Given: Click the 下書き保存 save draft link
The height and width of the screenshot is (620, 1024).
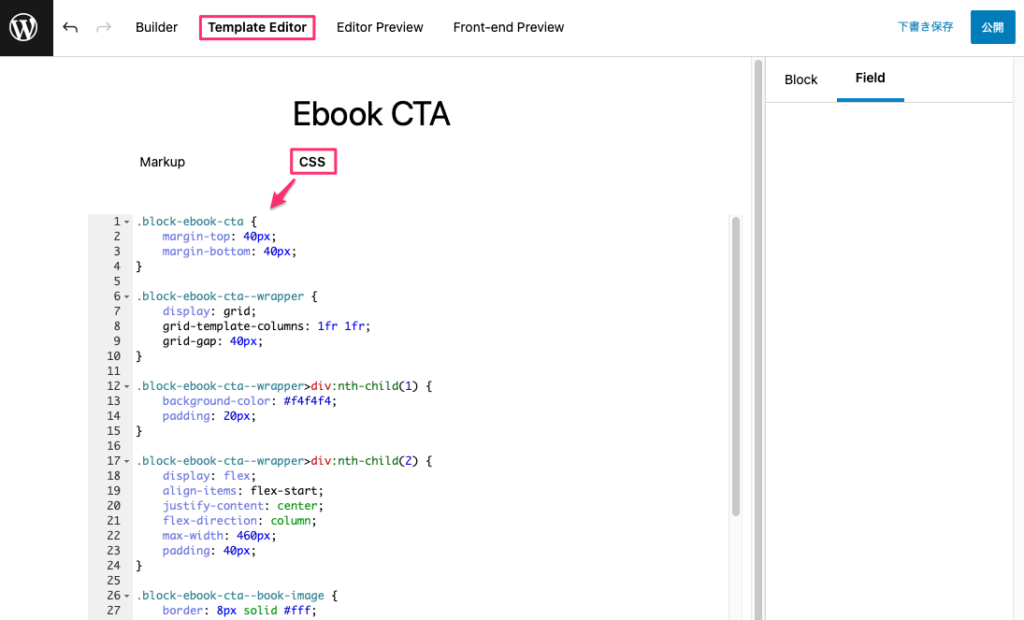Looking at the screenshot, I should (x=925, y=28).
